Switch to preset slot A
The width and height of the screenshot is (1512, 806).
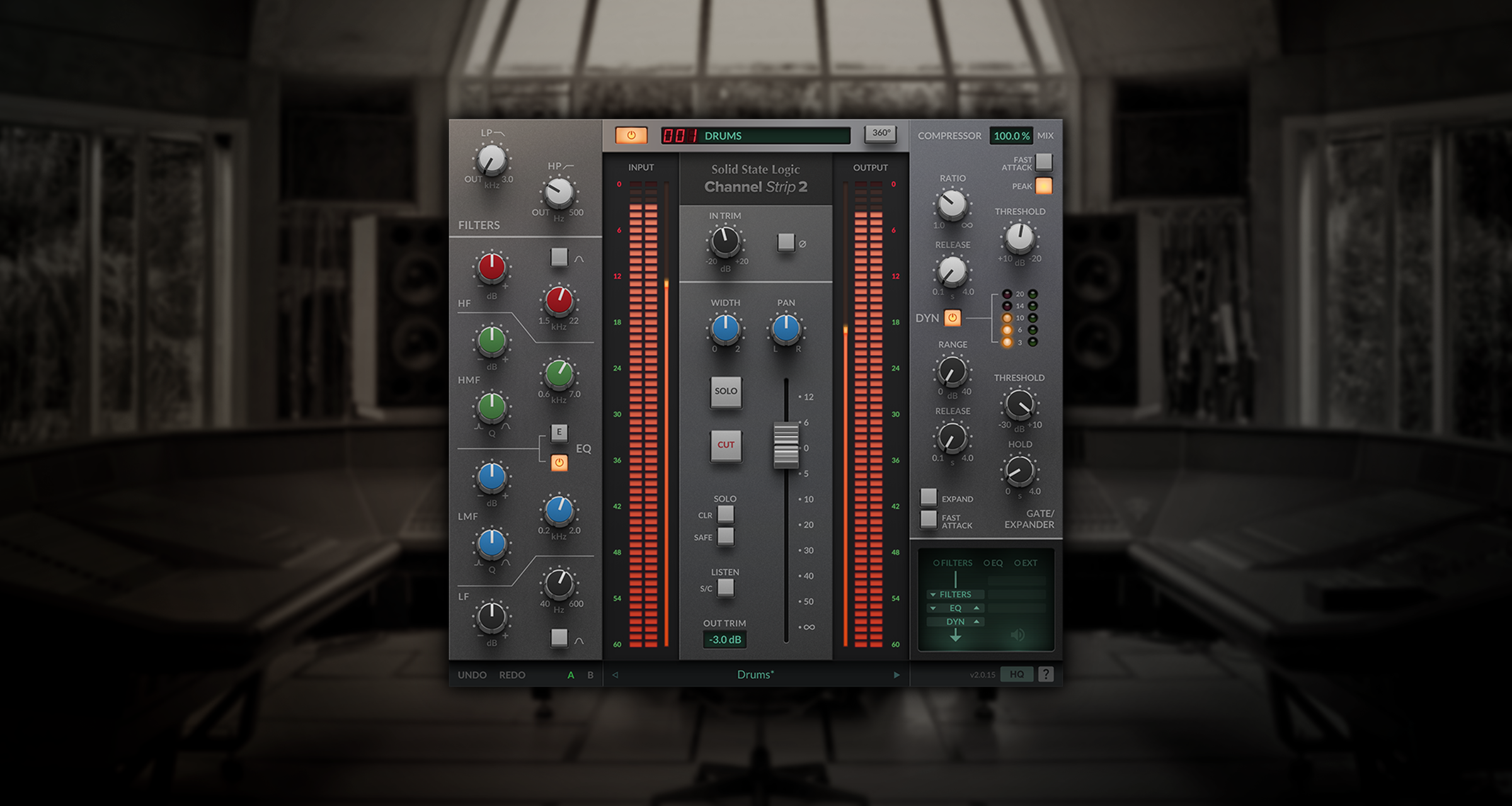coord(571,675)
